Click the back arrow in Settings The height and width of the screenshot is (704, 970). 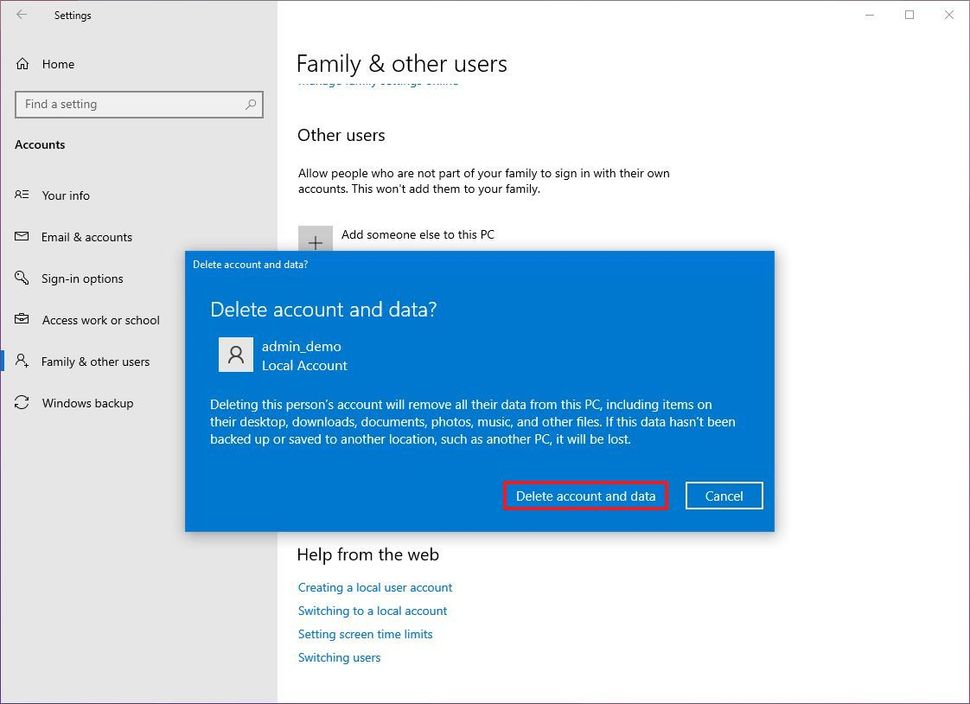22,15
